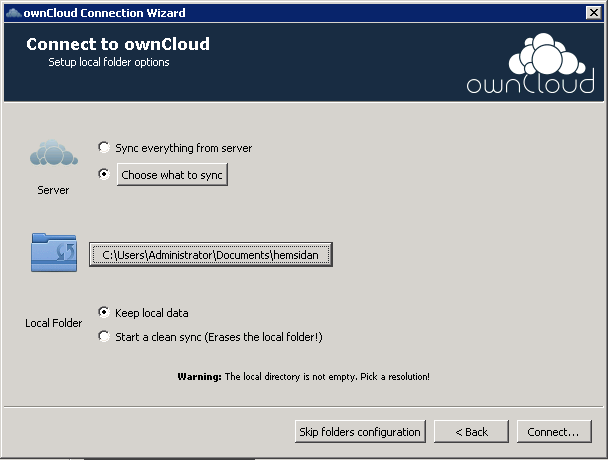Viewport: 608px width, 460px height.
Task: Click the 'Setup local folder options' subtitle
Action: pos(109,62)
